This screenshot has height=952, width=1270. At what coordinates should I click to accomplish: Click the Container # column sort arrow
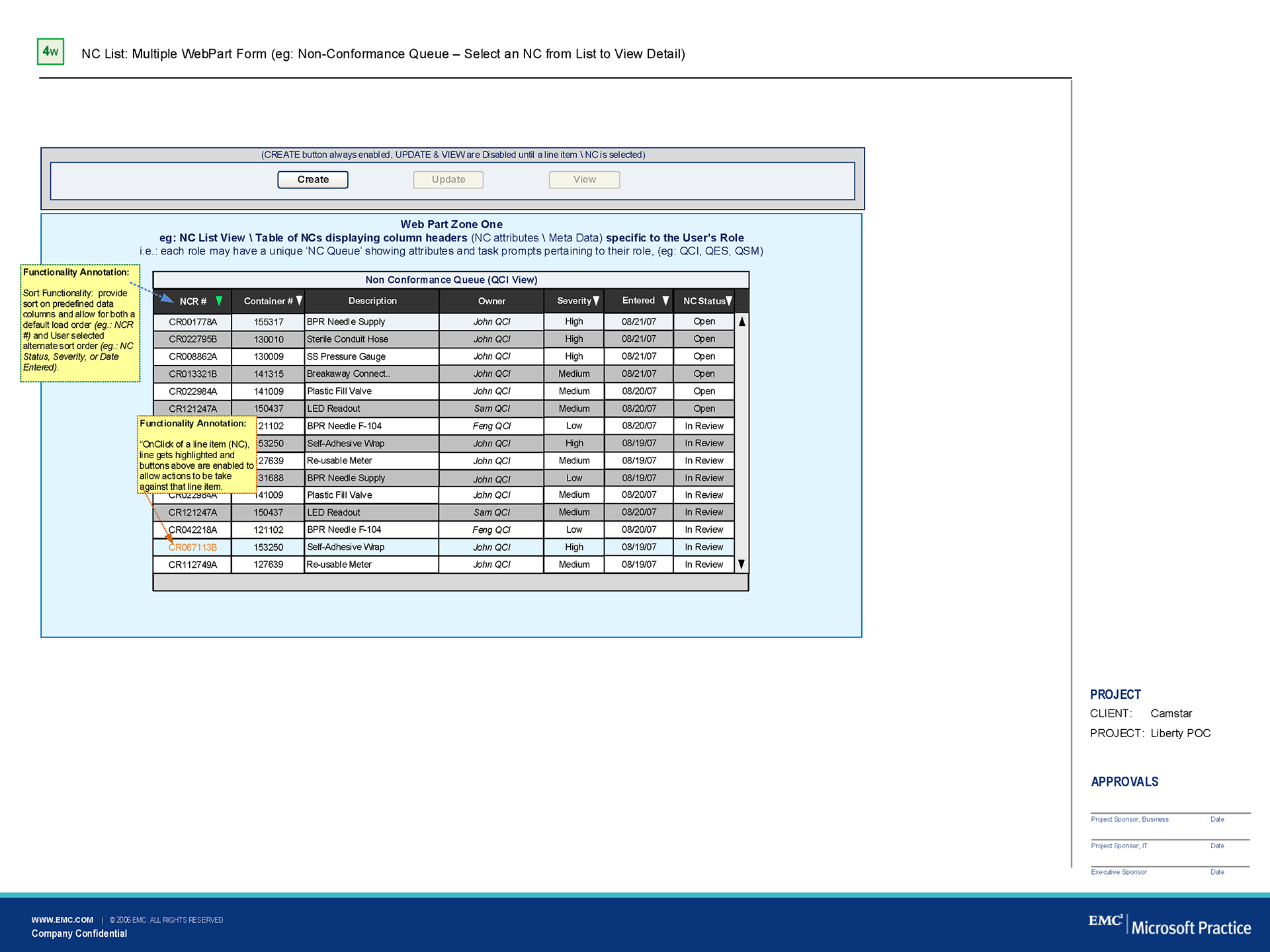299,301
